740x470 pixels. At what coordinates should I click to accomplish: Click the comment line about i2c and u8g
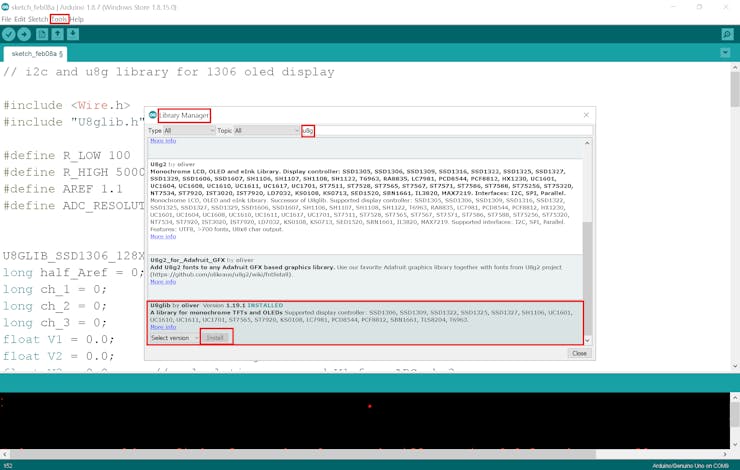(168, 72)
